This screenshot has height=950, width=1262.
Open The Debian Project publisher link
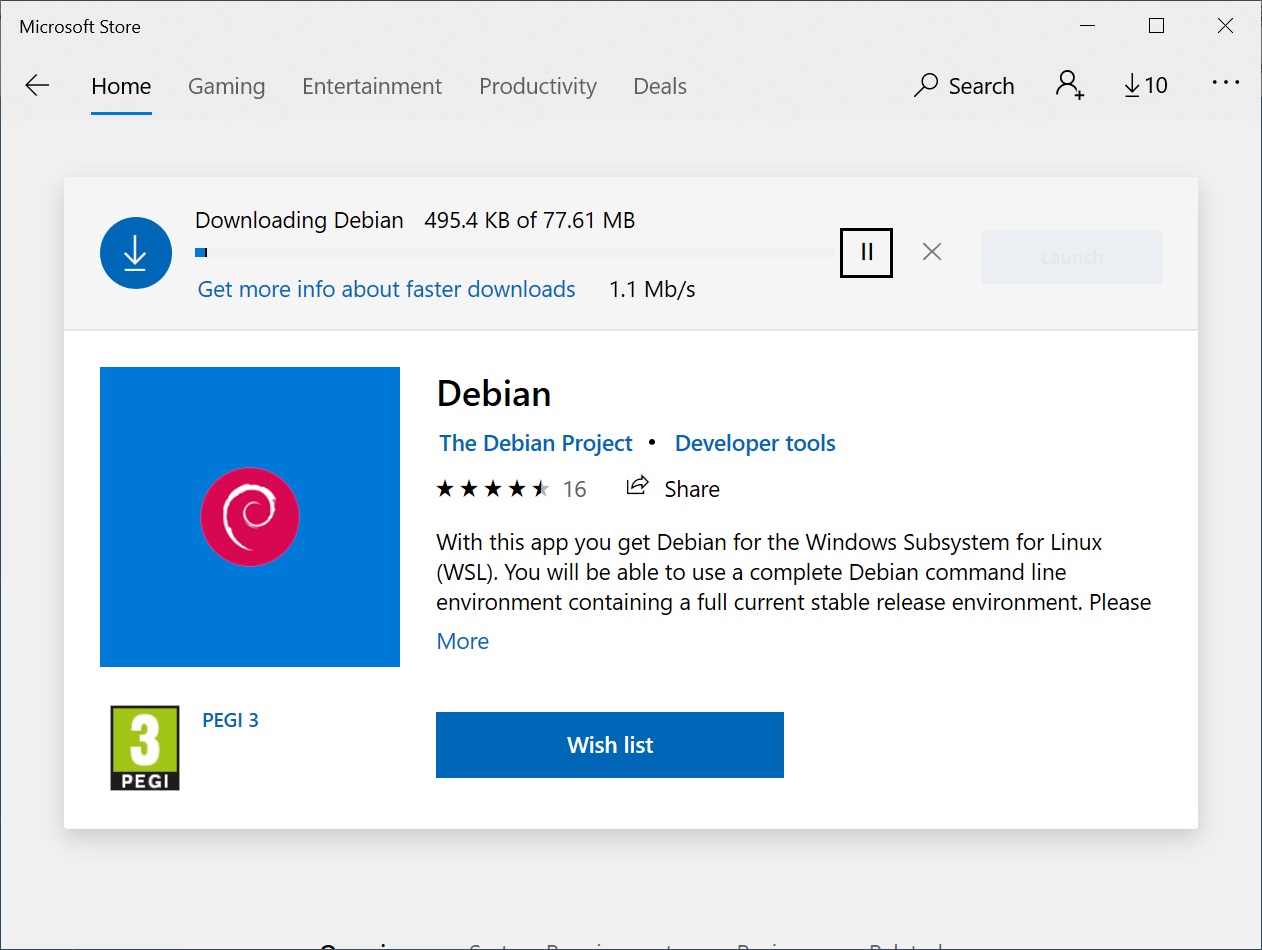coord(536,443)
